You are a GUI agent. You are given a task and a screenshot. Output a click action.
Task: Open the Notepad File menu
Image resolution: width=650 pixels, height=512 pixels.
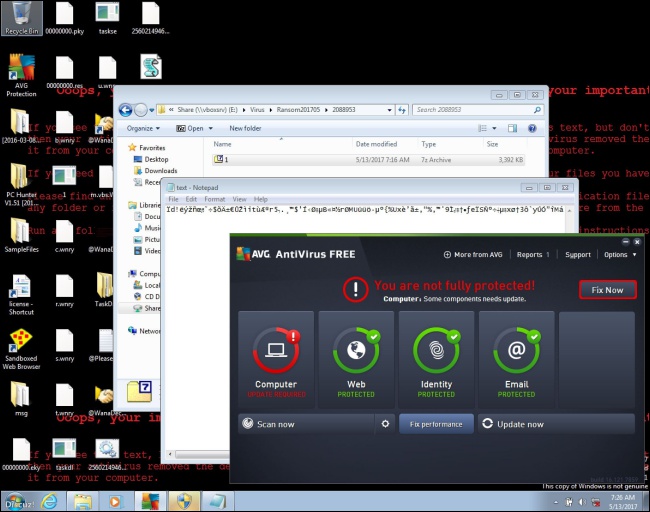173,199
